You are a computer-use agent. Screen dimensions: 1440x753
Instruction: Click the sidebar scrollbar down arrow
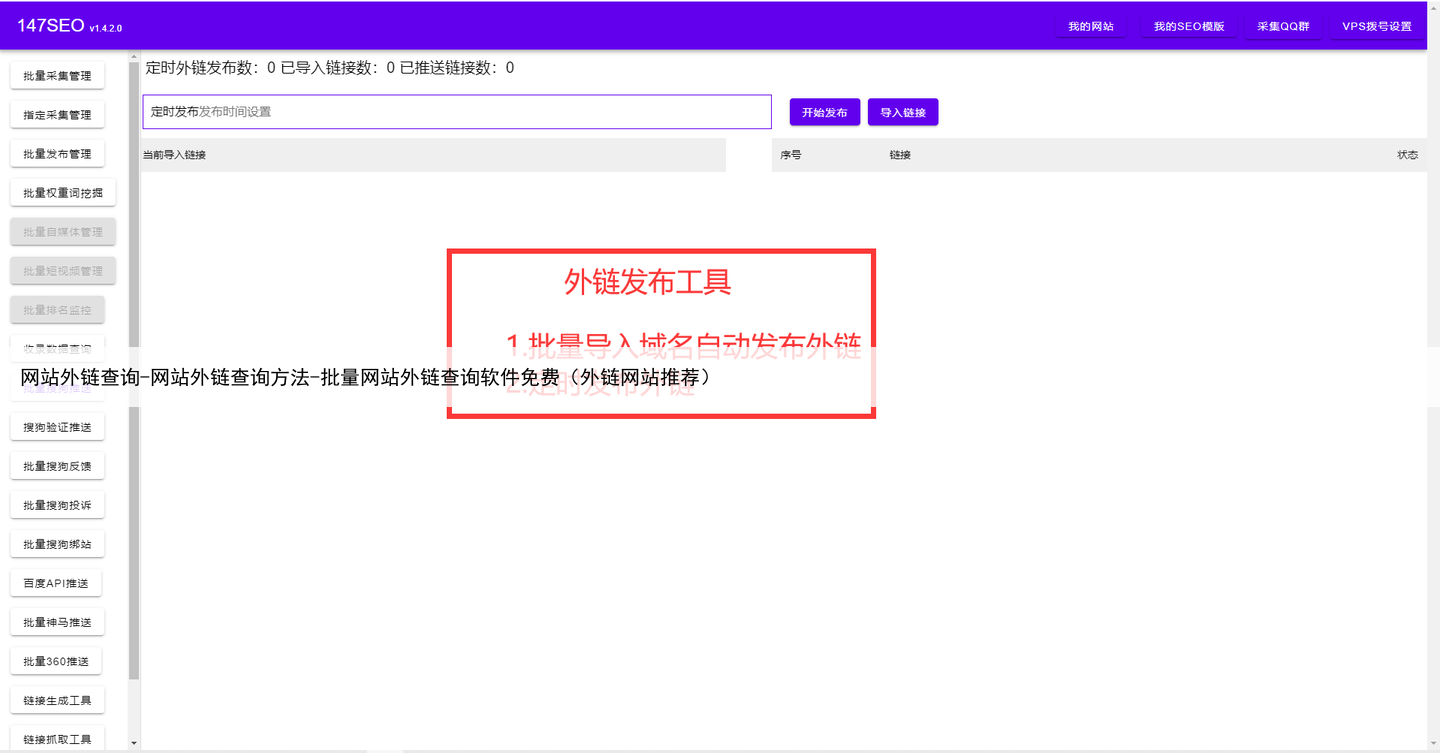click(135, 743)
